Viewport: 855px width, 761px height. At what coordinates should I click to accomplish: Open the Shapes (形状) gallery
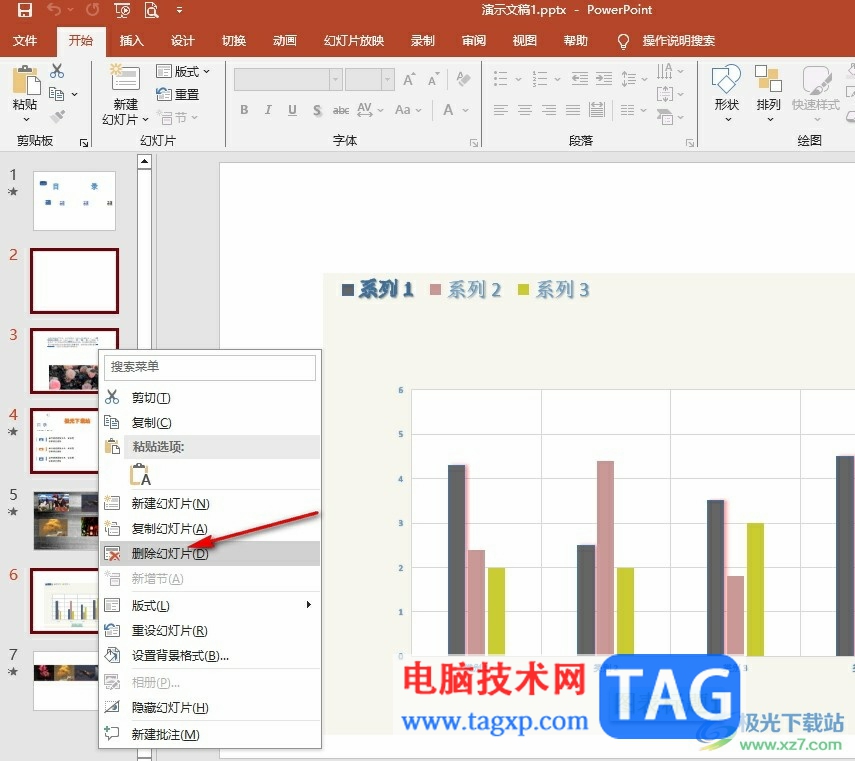[726, 93]
